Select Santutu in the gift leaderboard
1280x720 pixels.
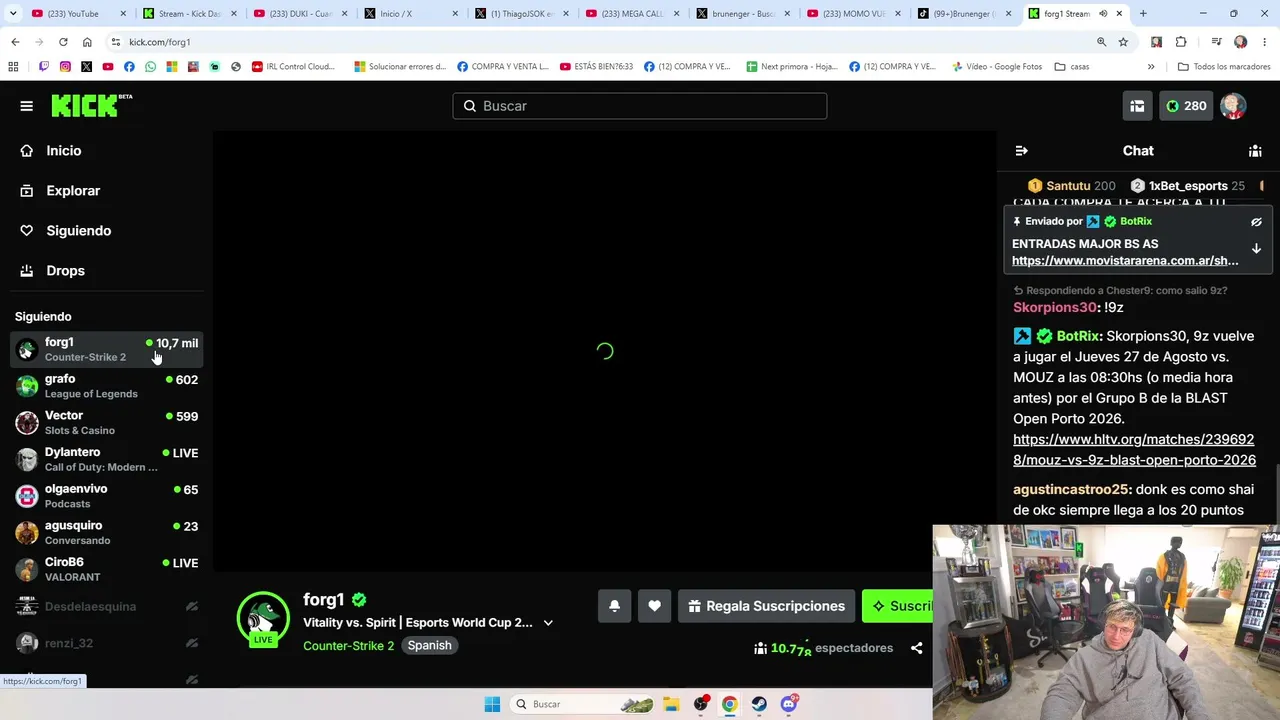1071,186
